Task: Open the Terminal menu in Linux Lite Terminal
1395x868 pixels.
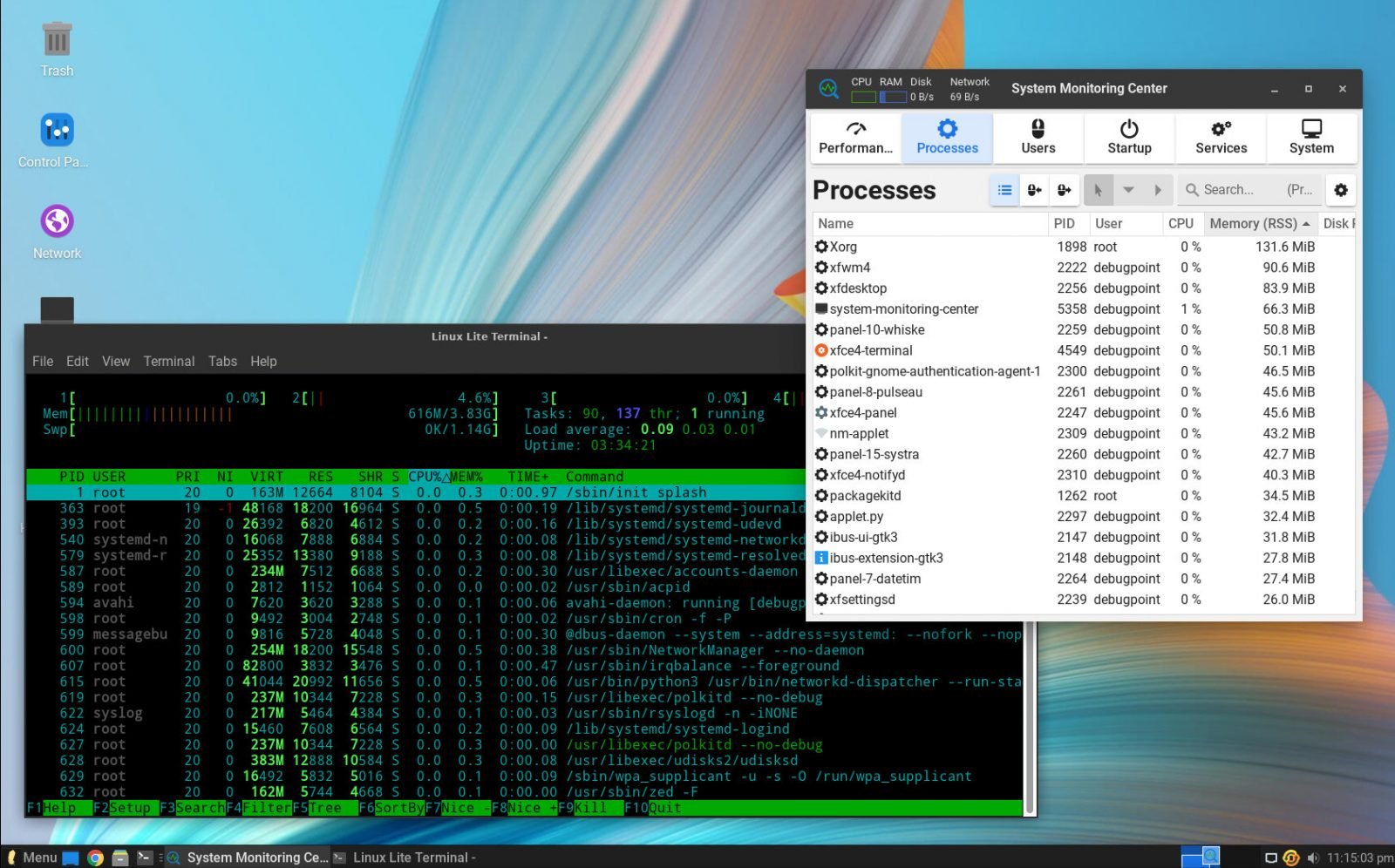Action: pyautogui.click(x=168, y=361)
